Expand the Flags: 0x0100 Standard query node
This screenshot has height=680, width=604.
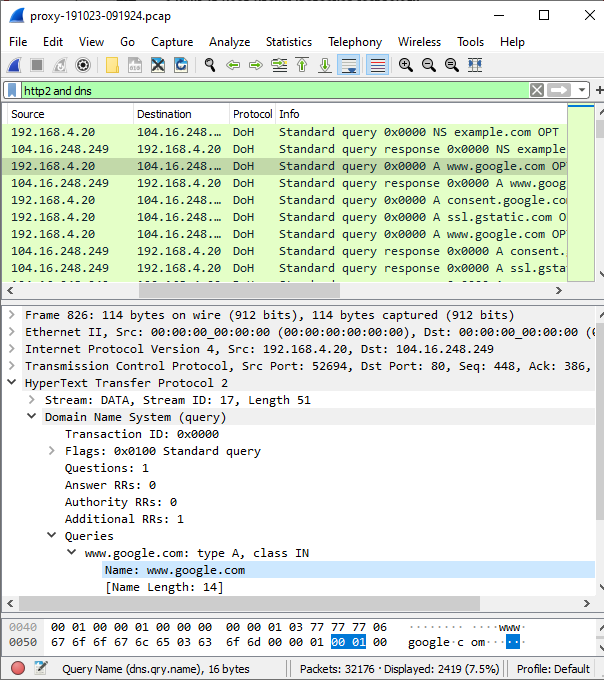[x=52, y=451]
